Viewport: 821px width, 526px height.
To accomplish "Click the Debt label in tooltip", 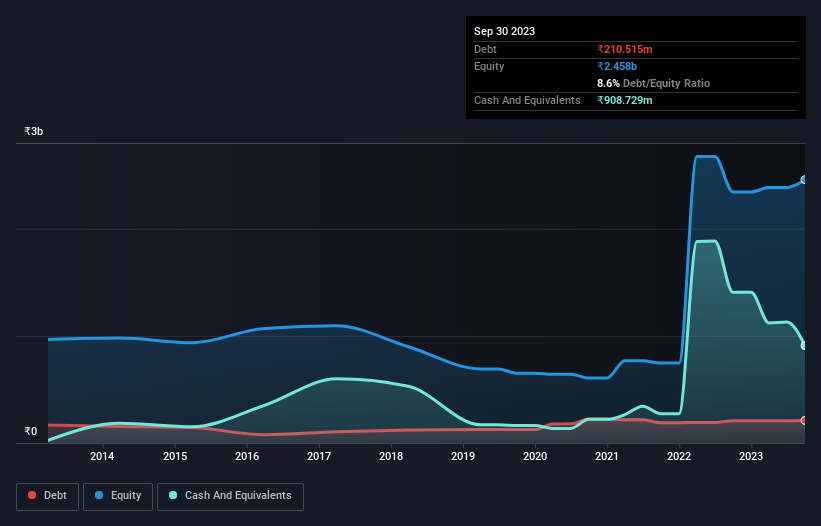I will click(485, 49).
